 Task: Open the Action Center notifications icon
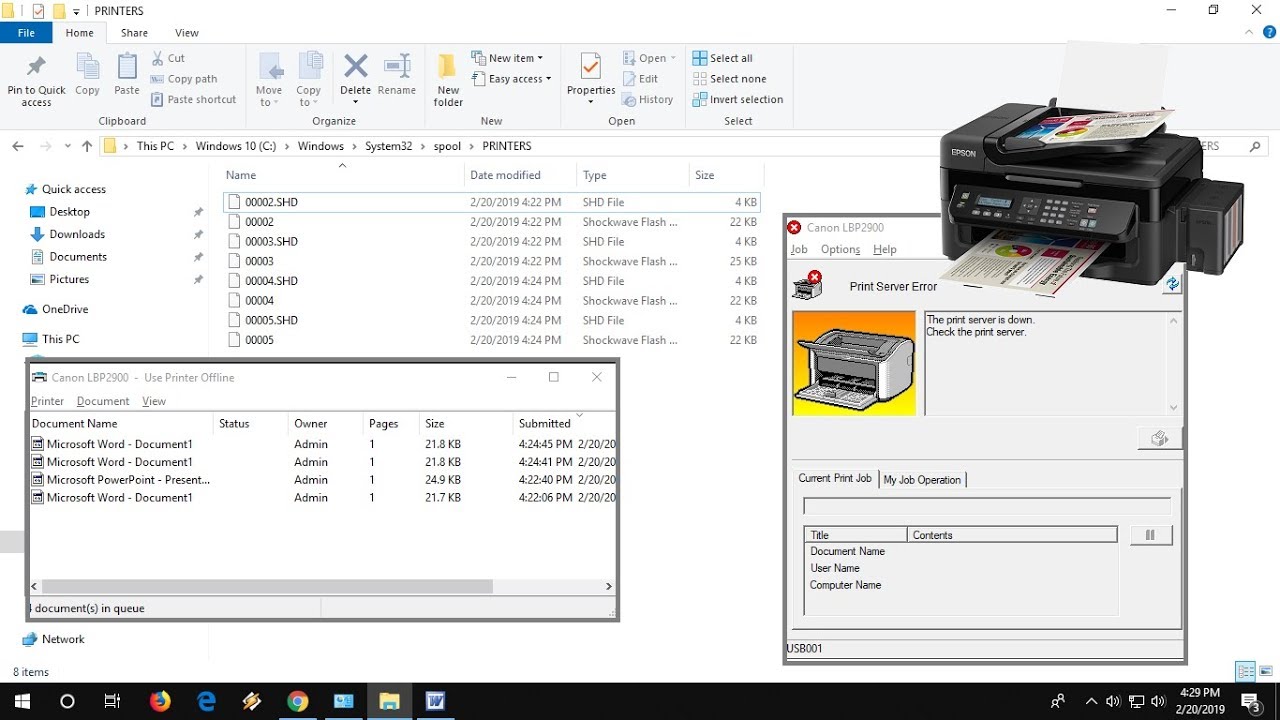coord(1250,701)
